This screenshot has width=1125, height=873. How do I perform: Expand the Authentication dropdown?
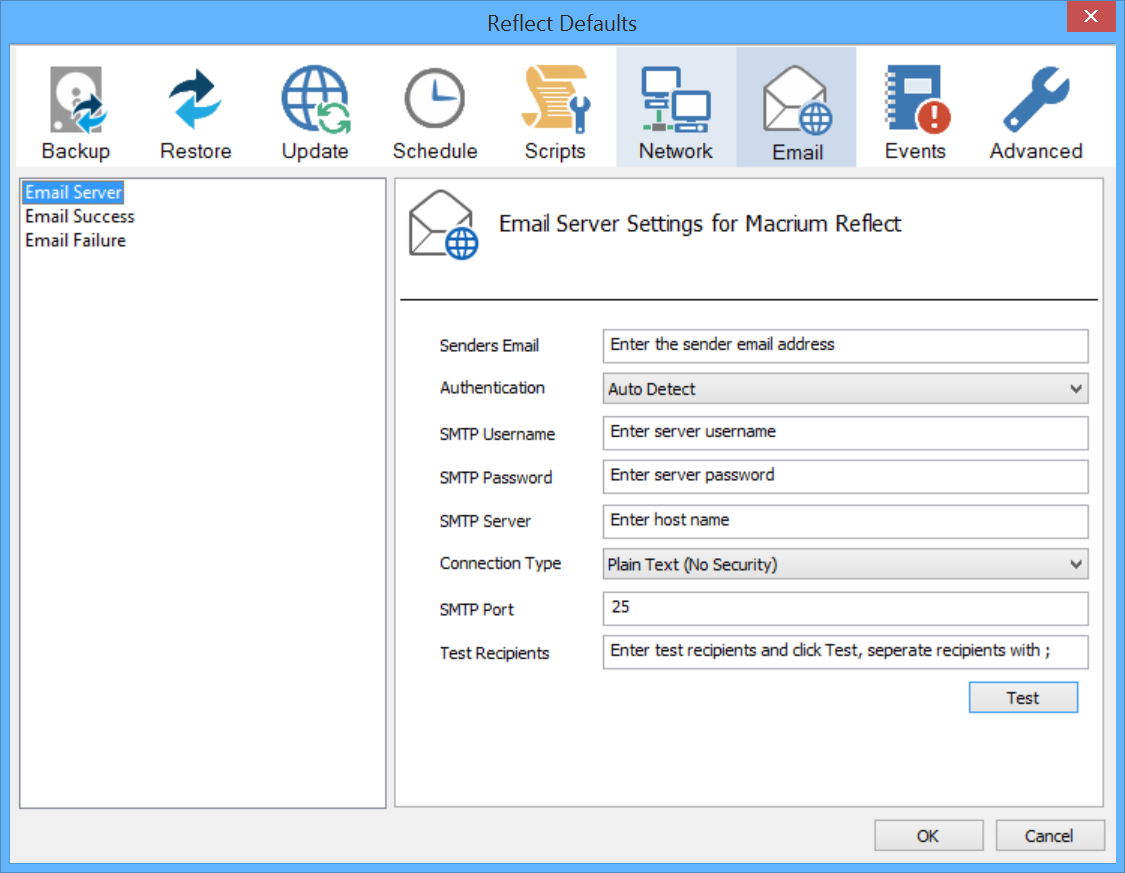click(845, 389)
